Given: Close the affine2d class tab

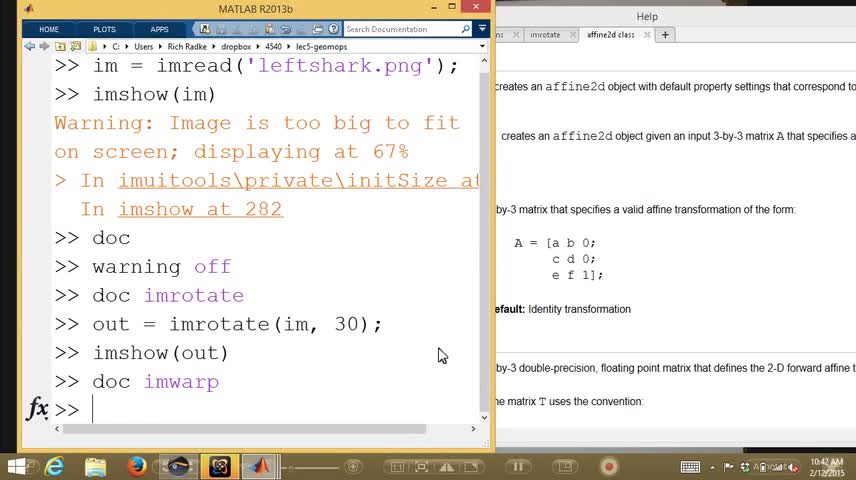Looking at the screenshot, I should tap(647, 34).
